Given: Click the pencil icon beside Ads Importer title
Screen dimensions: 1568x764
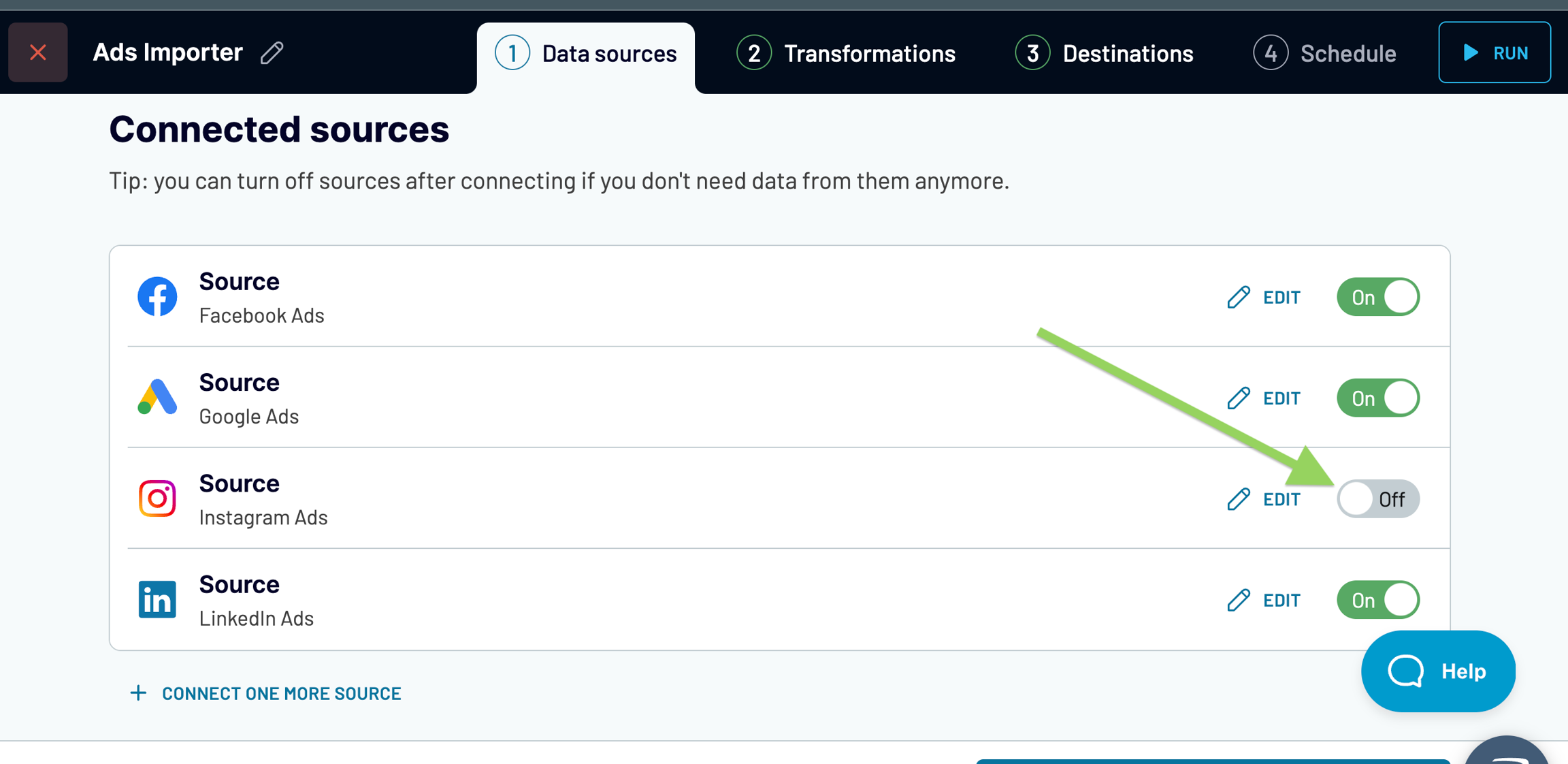Looking at the screenshot, I should [x=272, y=52].
